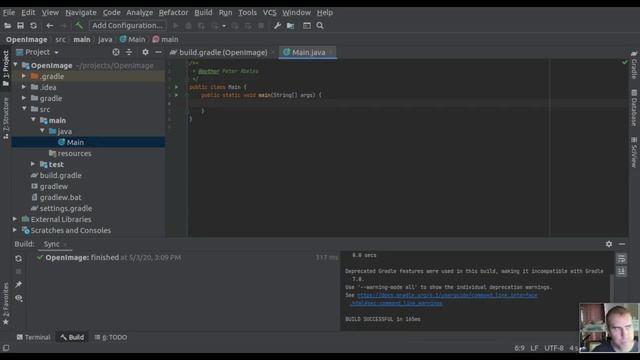
Task: Click the Open folder toolbar icon
Action: 7,26
